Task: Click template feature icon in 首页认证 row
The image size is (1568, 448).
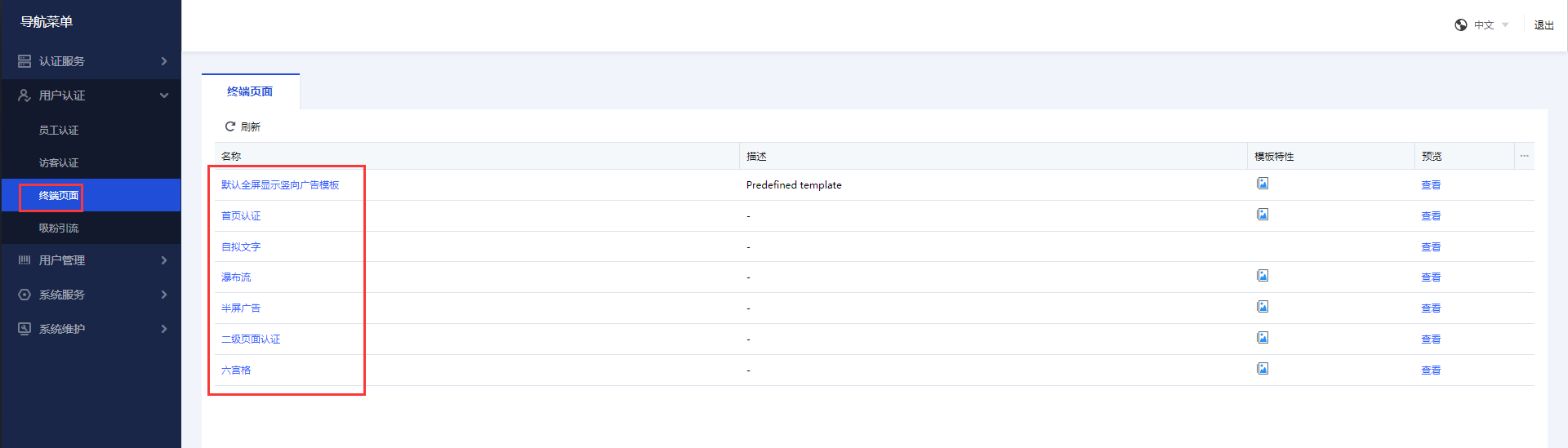Action: pyautogui.click(x=1263, y=215)
